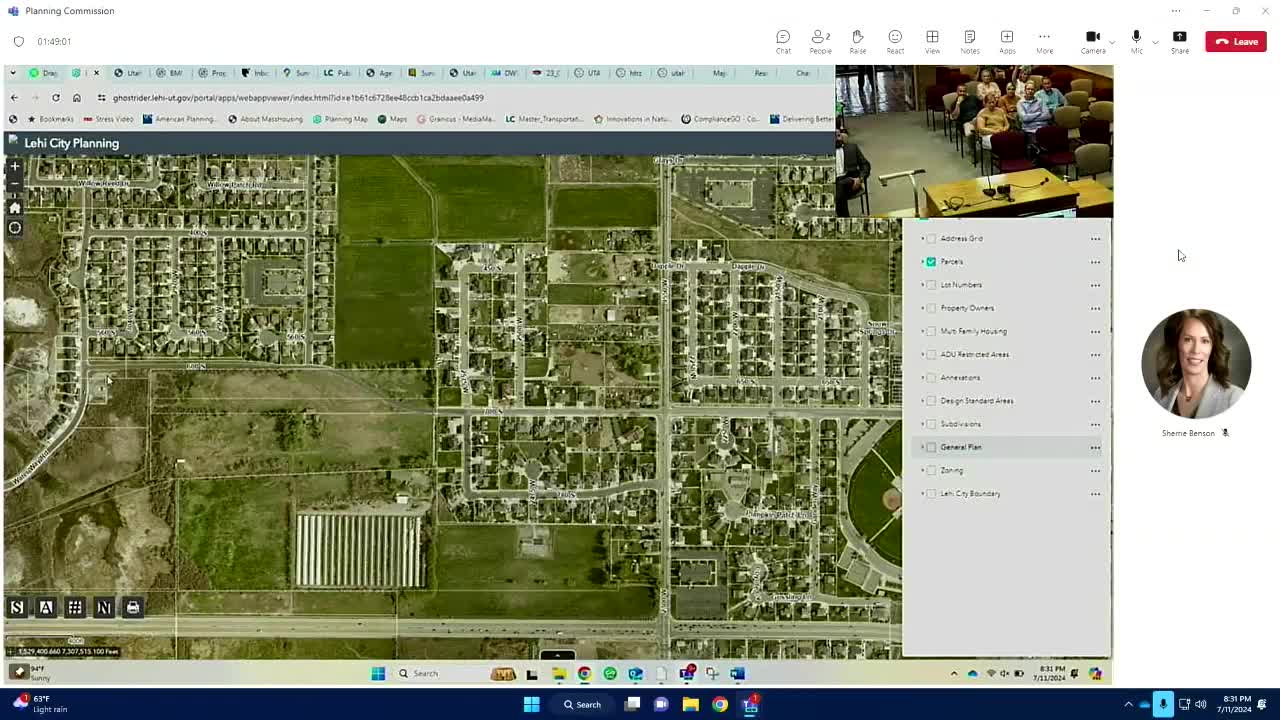Open the React emoji menu

pyautogui.click(x=895, y=41)
